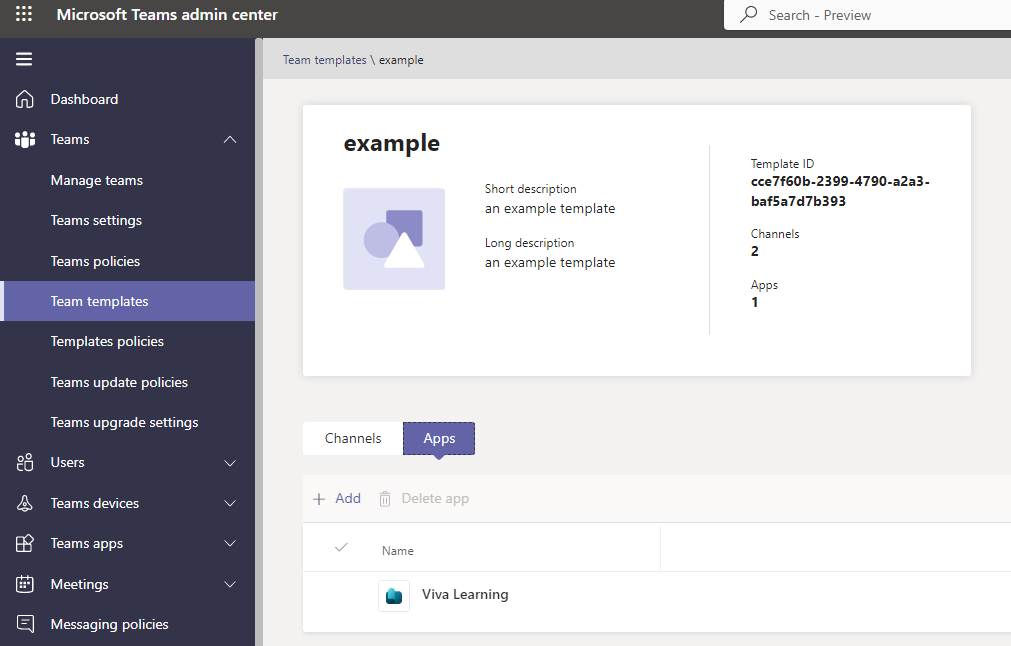Open Teams settings page

click(x=96, y=220)
